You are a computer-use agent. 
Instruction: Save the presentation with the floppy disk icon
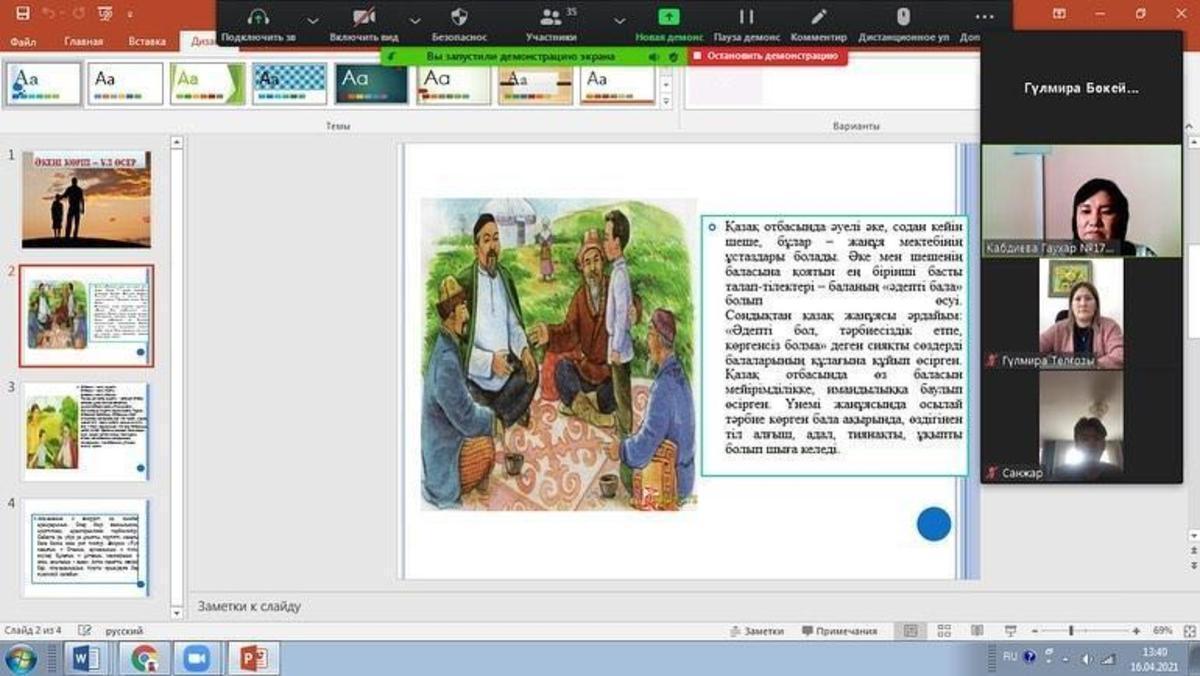pos(22,13)
